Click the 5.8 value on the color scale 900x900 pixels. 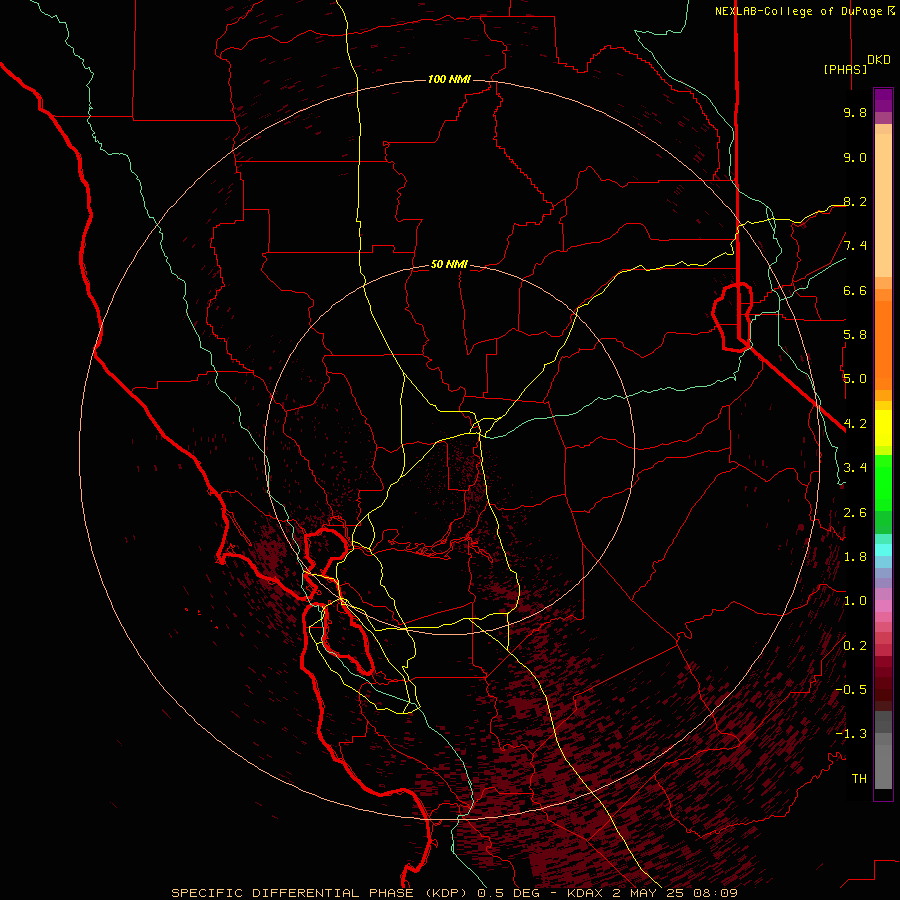click(x=855, y=335)
